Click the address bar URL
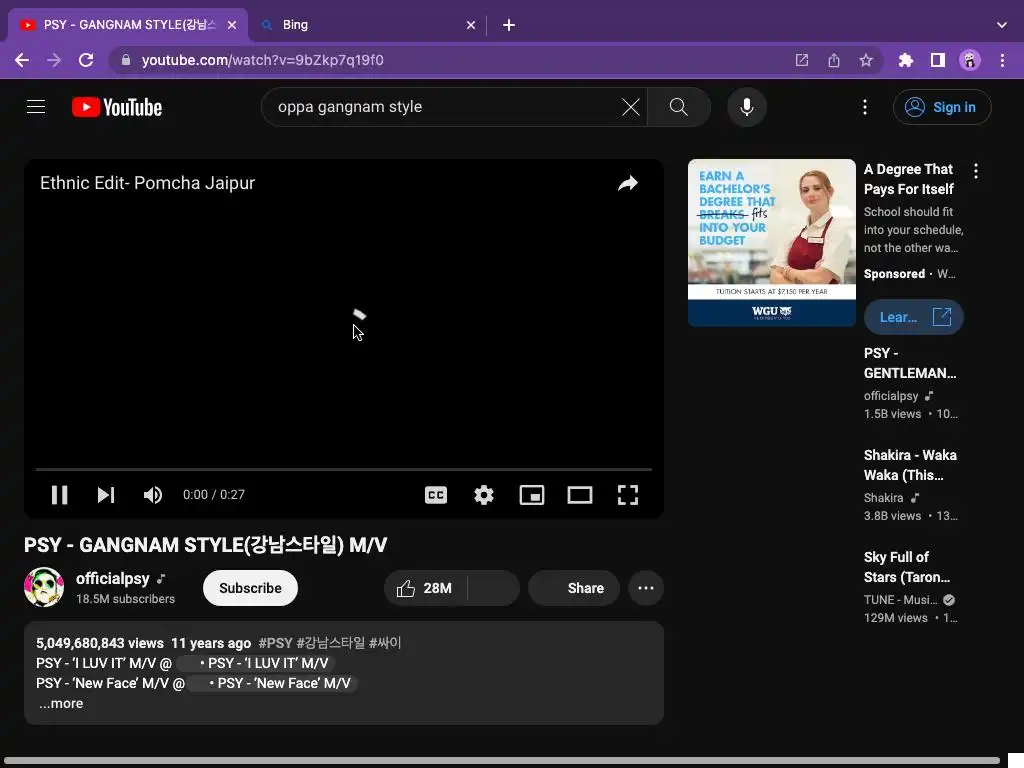The image size is (1024, 768). pos(263,60)
